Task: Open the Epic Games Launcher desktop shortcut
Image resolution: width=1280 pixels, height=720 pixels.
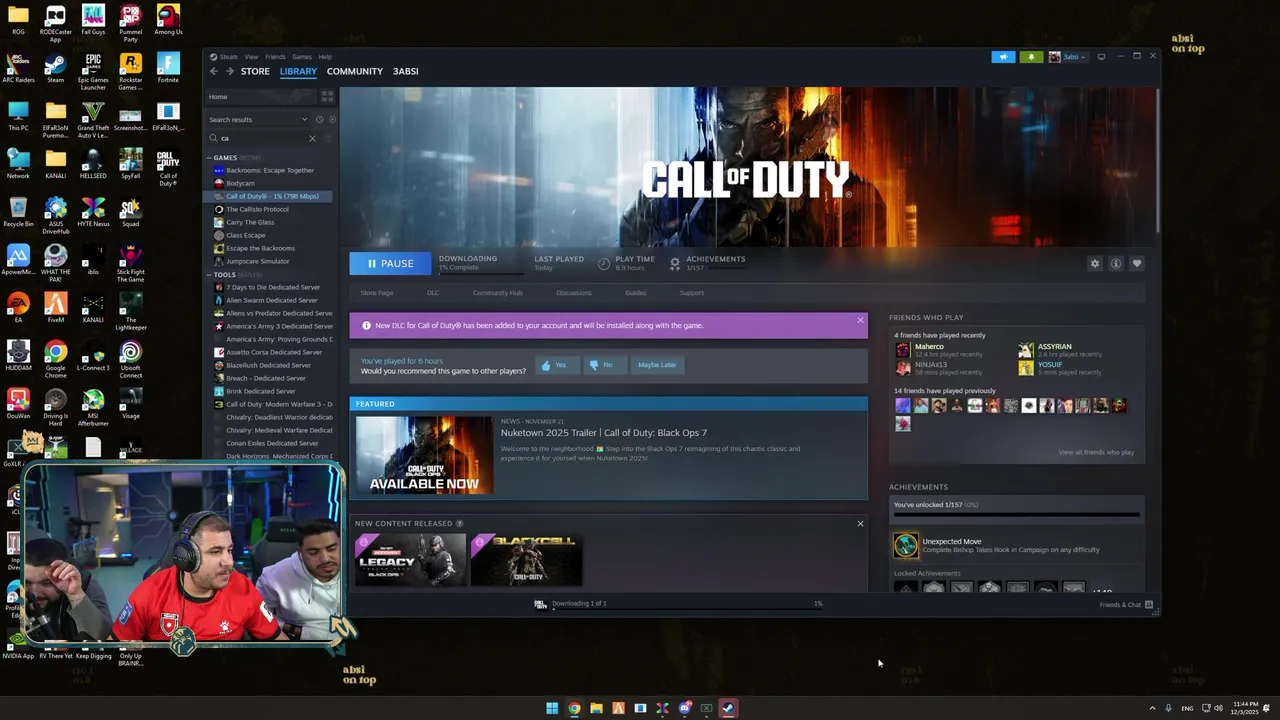Action: click(x=93, y=68)
